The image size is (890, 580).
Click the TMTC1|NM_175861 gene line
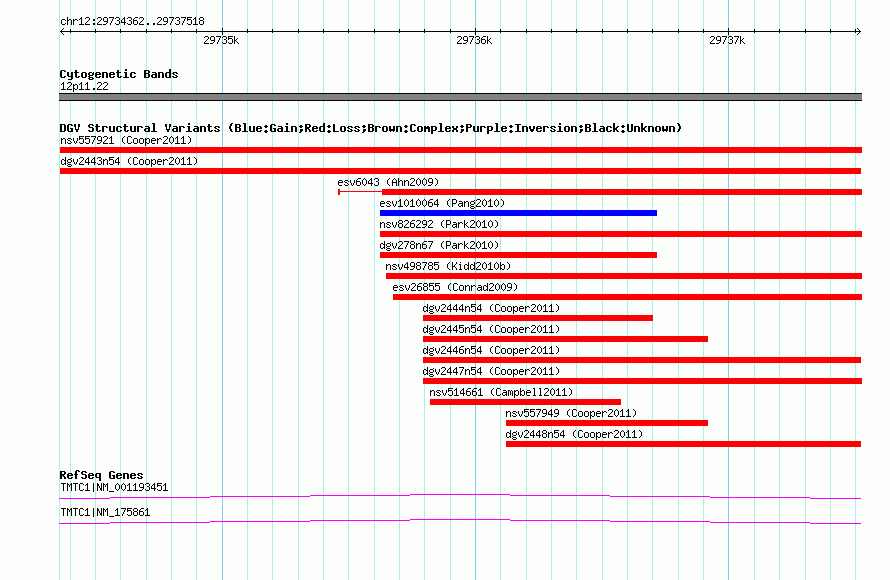pos(460,522)
